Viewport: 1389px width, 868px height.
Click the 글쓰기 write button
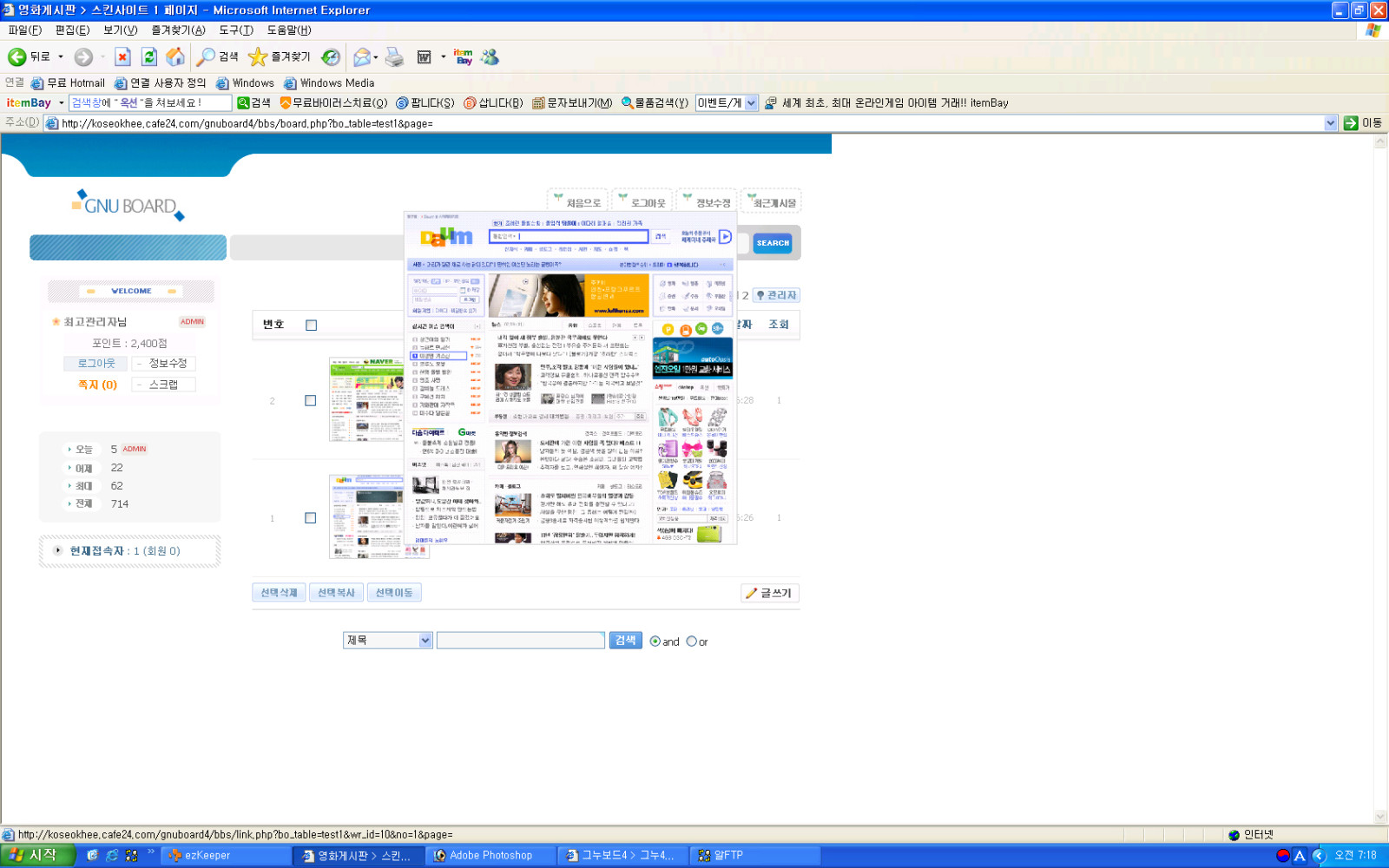pyautogui.click(x=769, y=593)
